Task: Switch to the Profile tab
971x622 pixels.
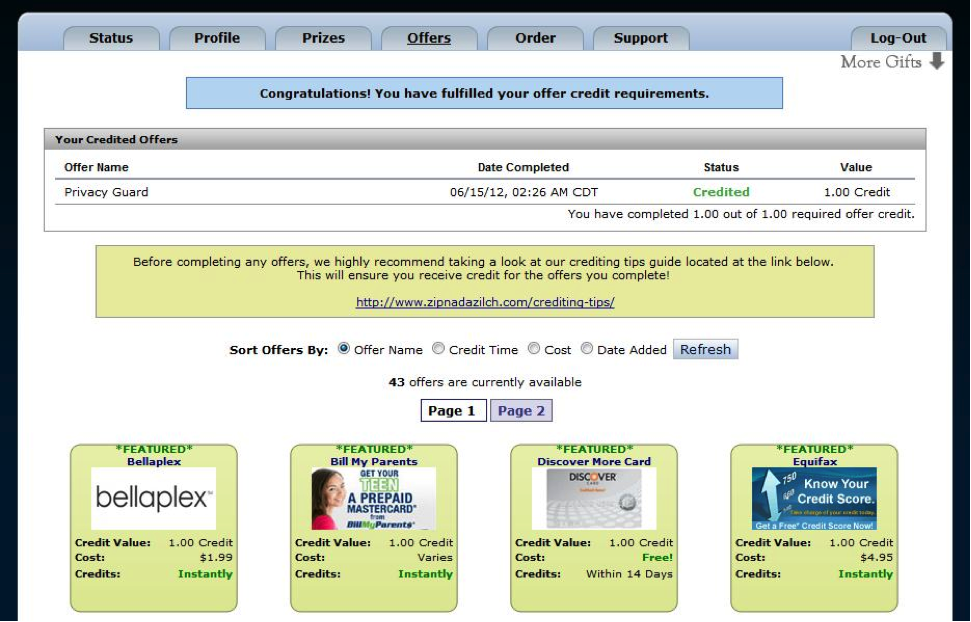Action: [217, 38]
